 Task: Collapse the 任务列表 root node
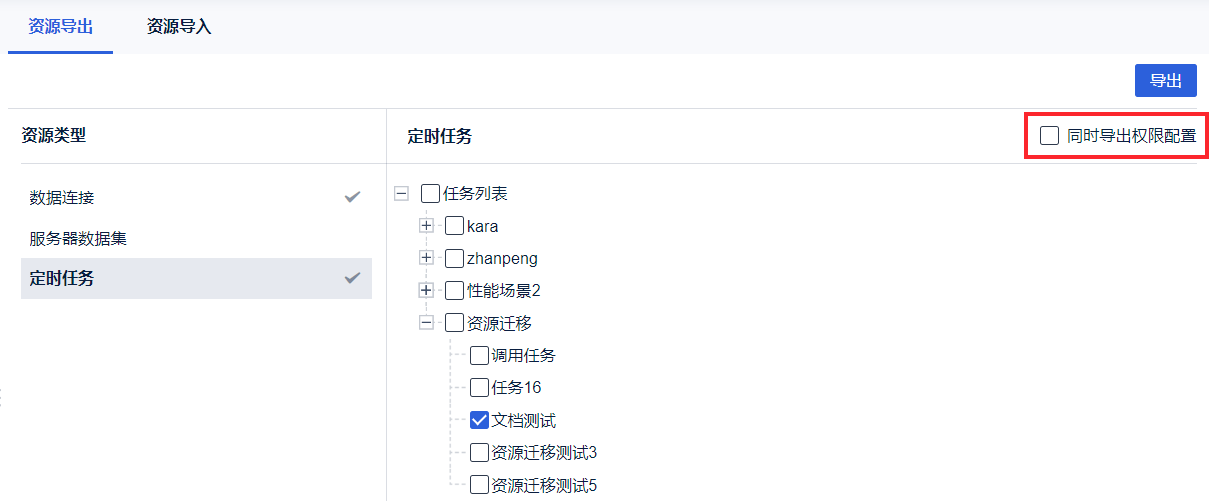pyautogui.click(x=402, y=194)
